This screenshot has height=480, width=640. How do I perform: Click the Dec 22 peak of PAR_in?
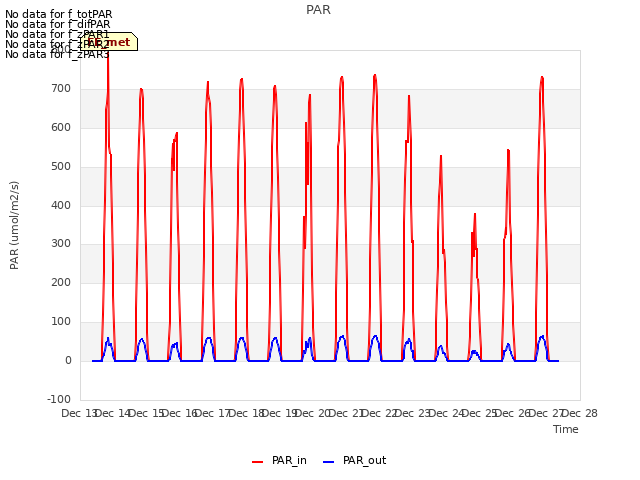(x=375, y=76)
